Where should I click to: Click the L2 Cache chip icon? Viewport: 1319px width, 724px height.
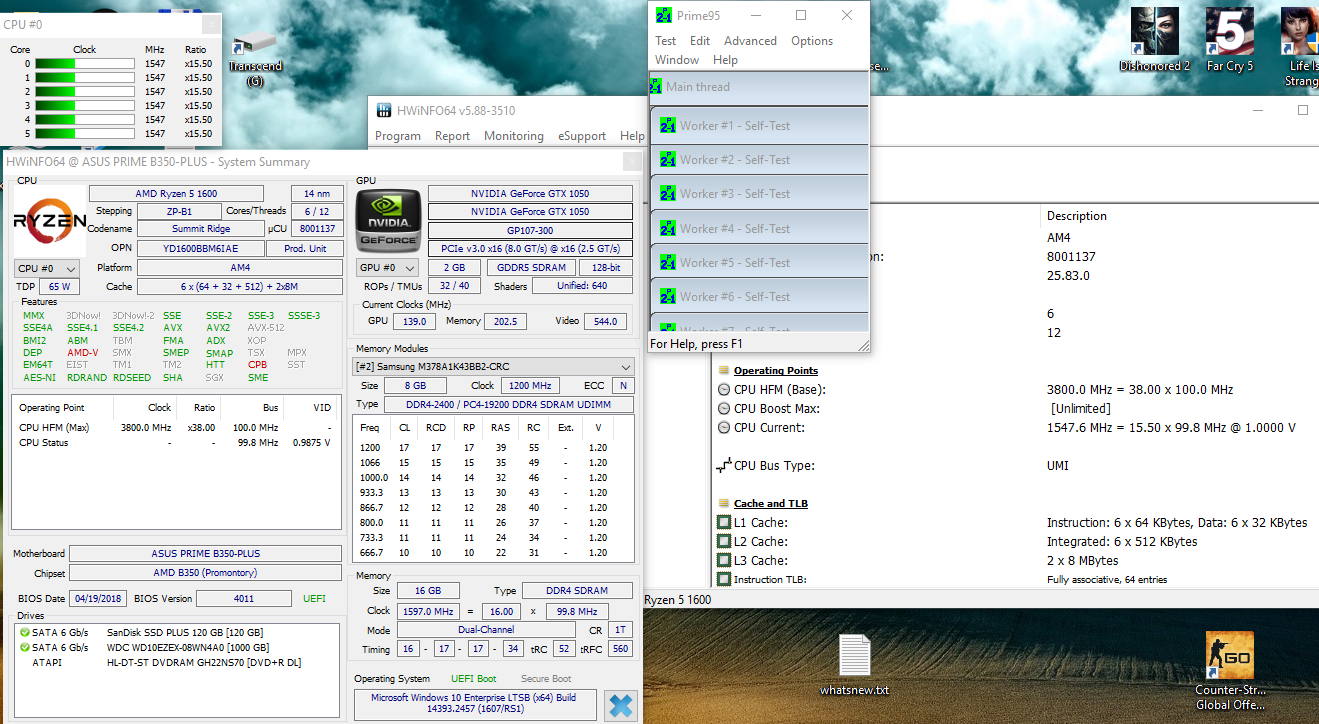[x=724, y=542]
